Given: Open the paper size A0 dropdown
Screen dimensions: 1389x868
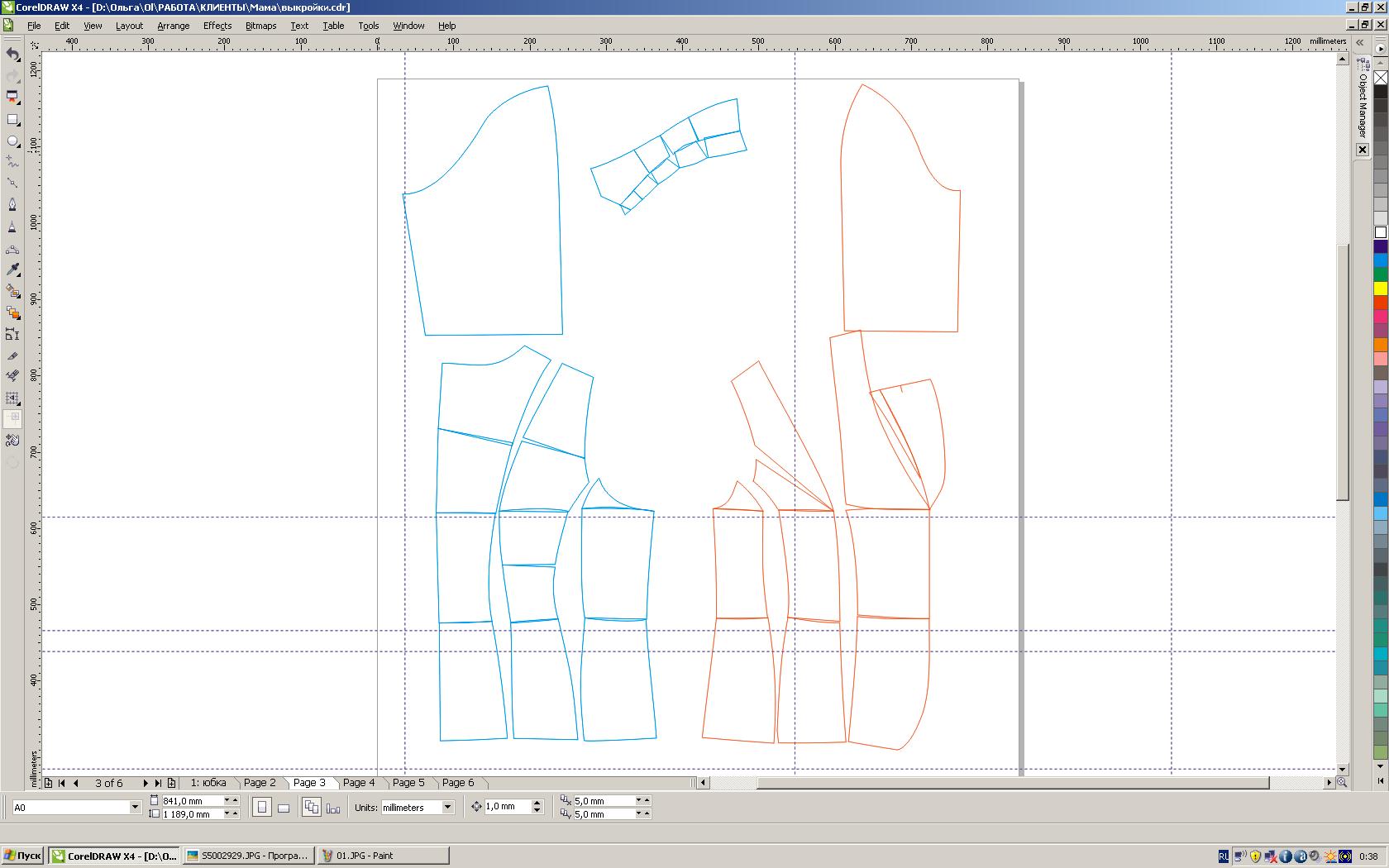Looking at the screenshot, I should 135,808.
